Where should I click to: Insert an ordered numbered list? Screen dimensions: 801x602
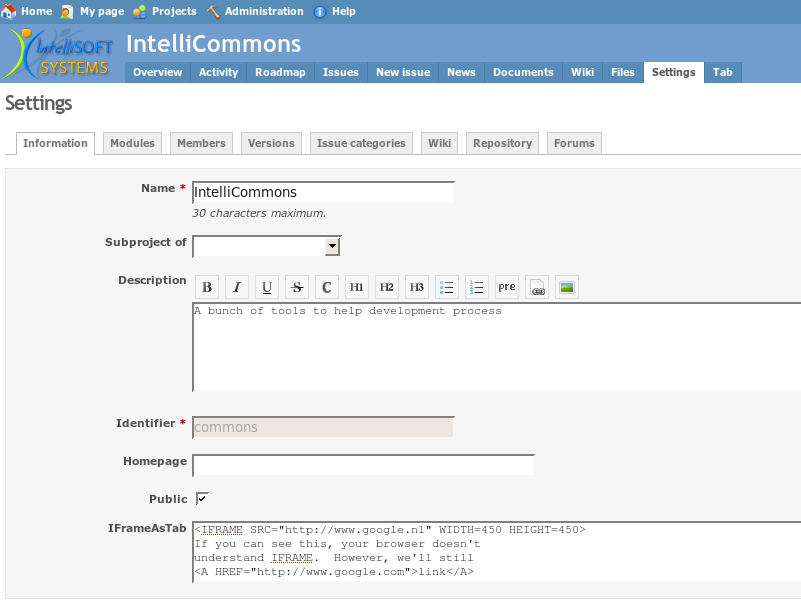[477, 287]
